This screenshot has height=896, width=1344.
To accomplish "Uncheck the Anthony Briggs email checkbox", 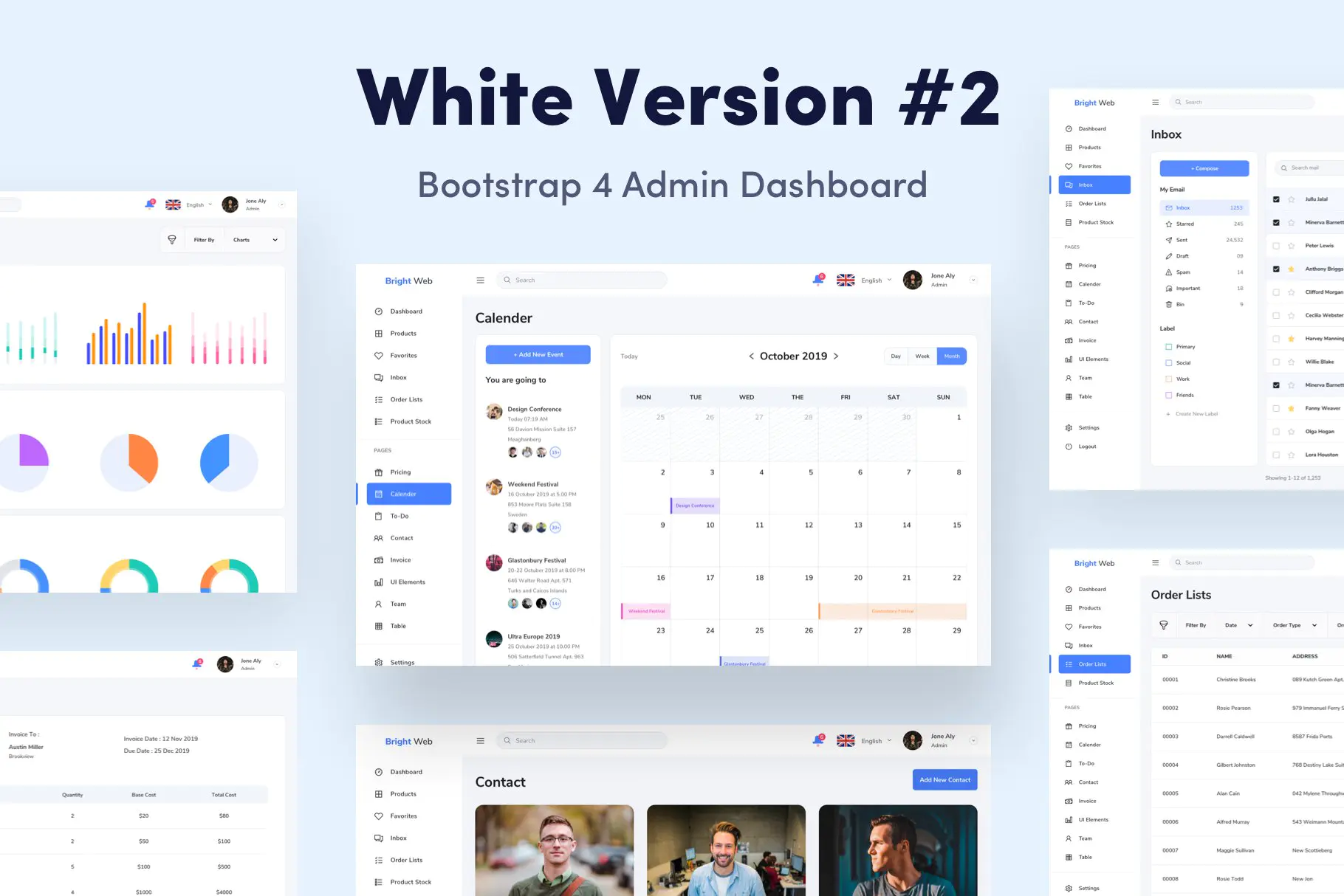I will click(1276, 269).
